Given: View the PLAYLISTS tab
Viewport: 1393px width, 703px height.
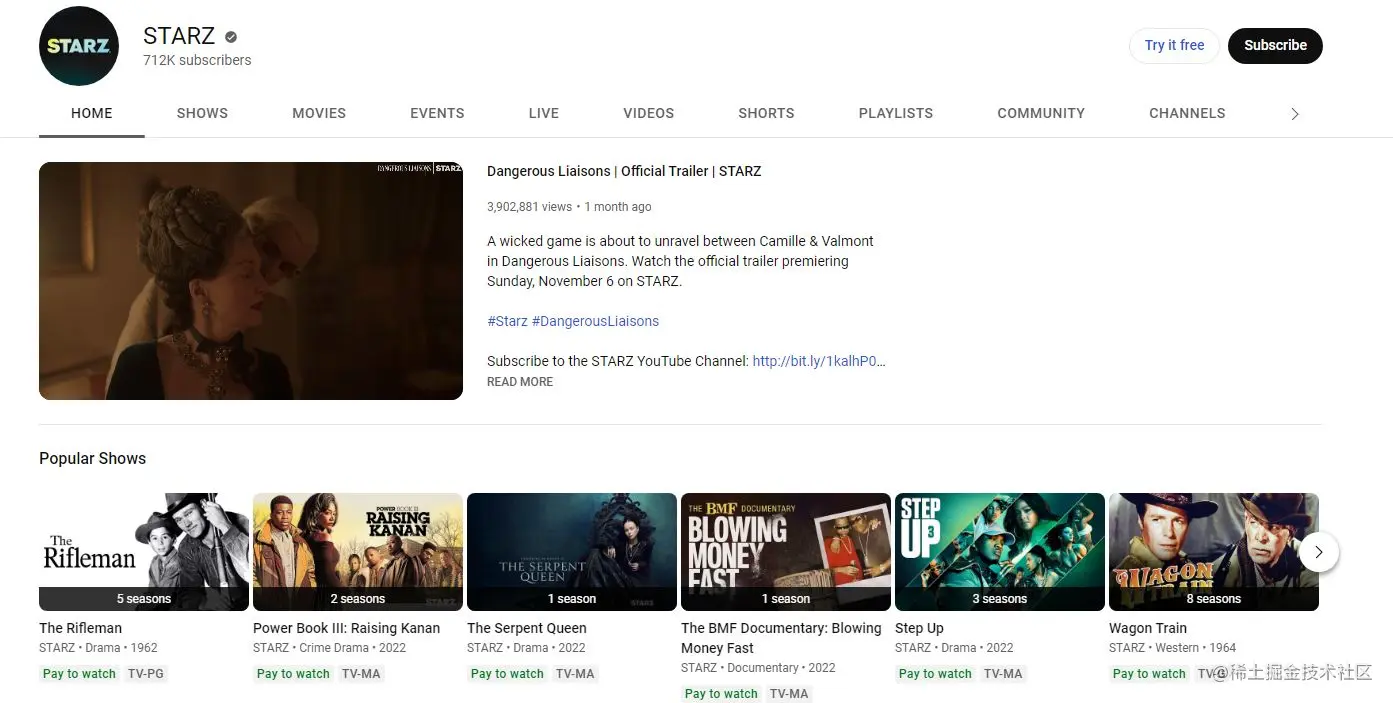Looking at the screenshot, I should pos(896,113).
